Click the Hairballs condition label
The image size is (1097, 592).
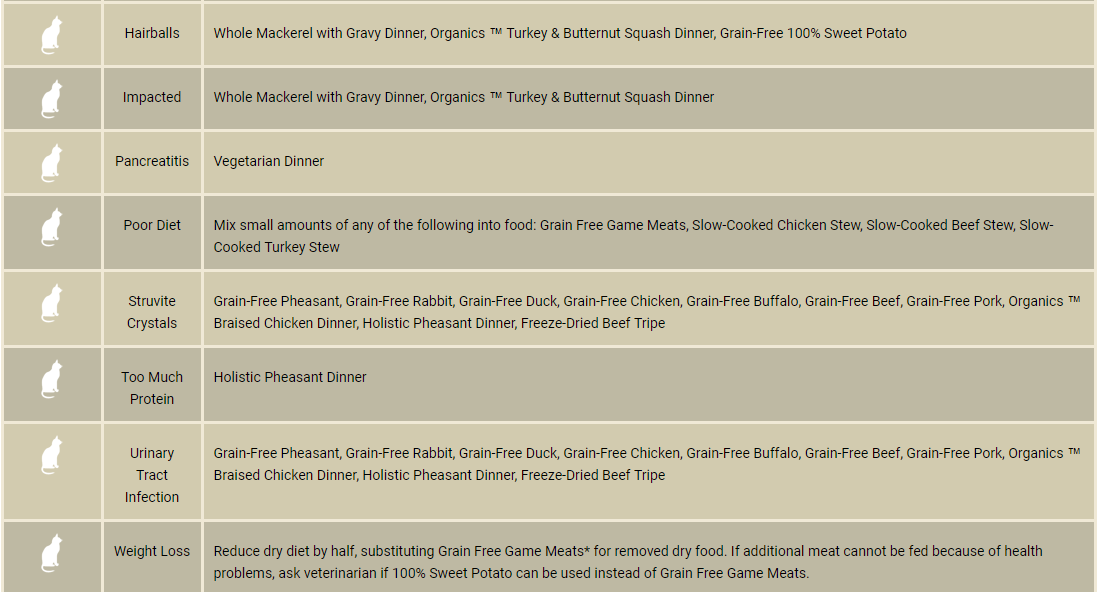pos(152,33)
